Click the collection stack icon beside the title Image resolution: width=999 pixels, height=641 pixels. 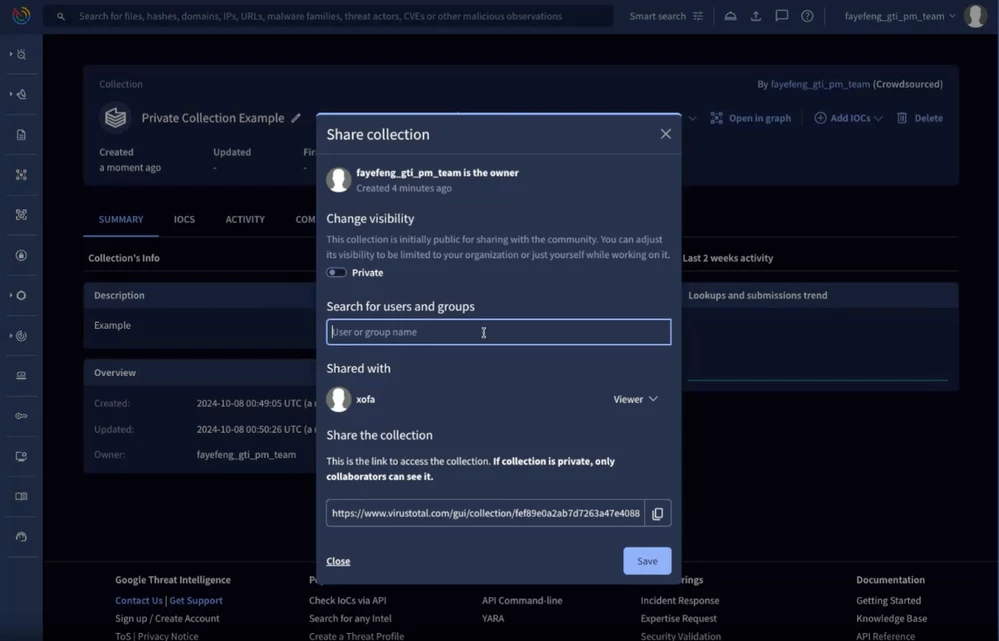click(x=115, y=118)
